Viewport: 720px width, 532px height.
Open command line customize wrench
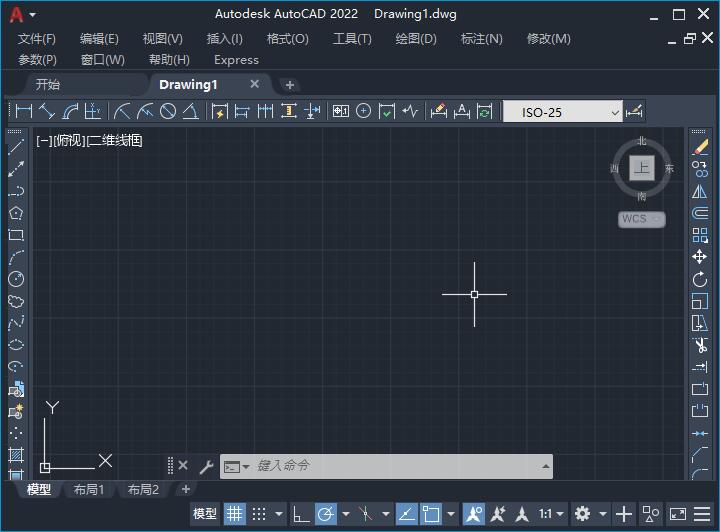206,466
